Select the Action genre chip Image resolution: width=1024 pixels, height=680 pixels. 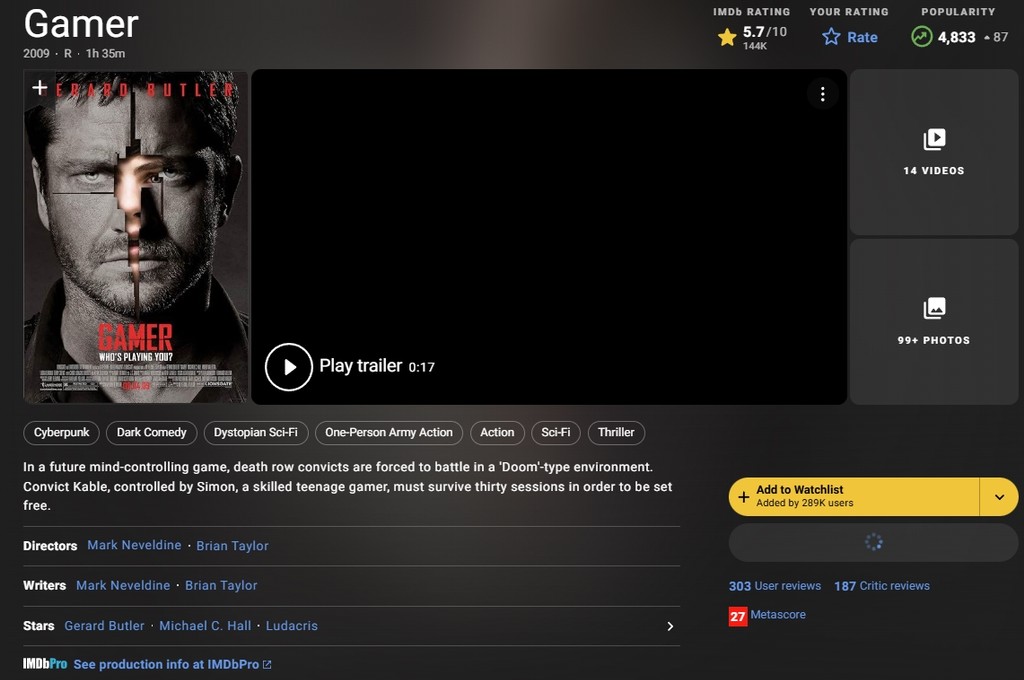pyautogui.click(x=497, y=432)
